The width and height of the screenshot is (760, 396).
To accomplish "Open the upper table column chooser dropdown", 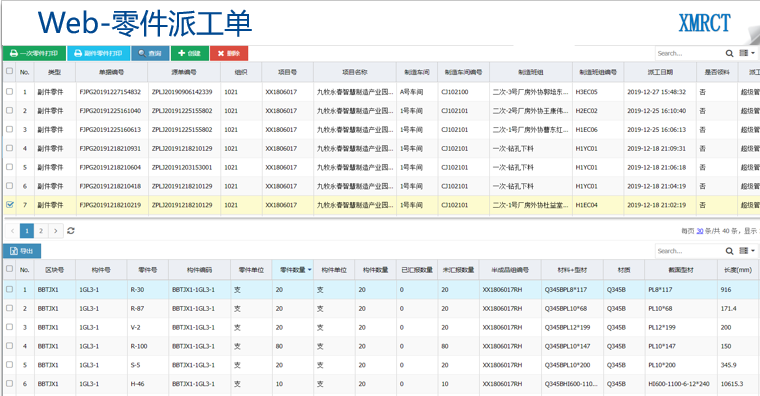I will [747, 53].
